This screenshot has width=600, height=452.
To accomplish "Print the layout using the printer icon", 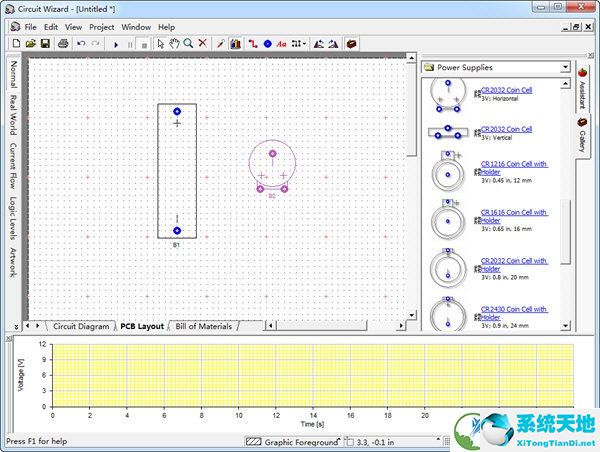I will click(64, 44).
